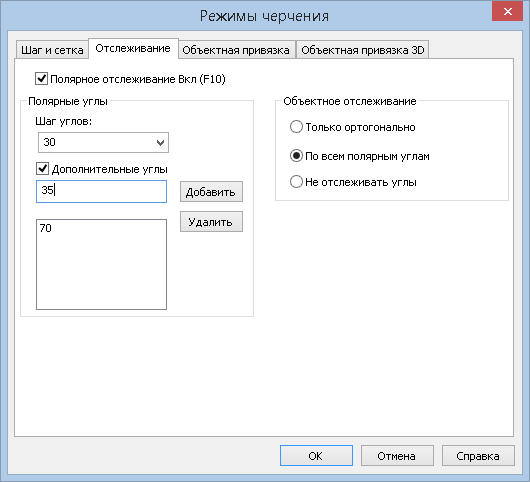Image resolution: width=530 pixels, height=482 pixels.
Task: Focus the additional angle input containing 35
Action: click(x=101, y=191)
